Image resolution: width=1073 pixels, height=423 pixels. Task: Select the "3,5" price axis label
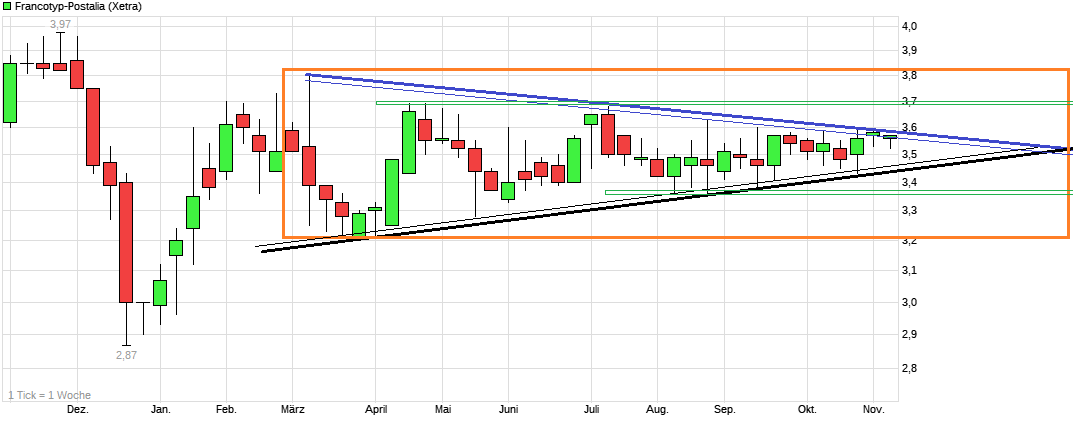click(909, 155)
